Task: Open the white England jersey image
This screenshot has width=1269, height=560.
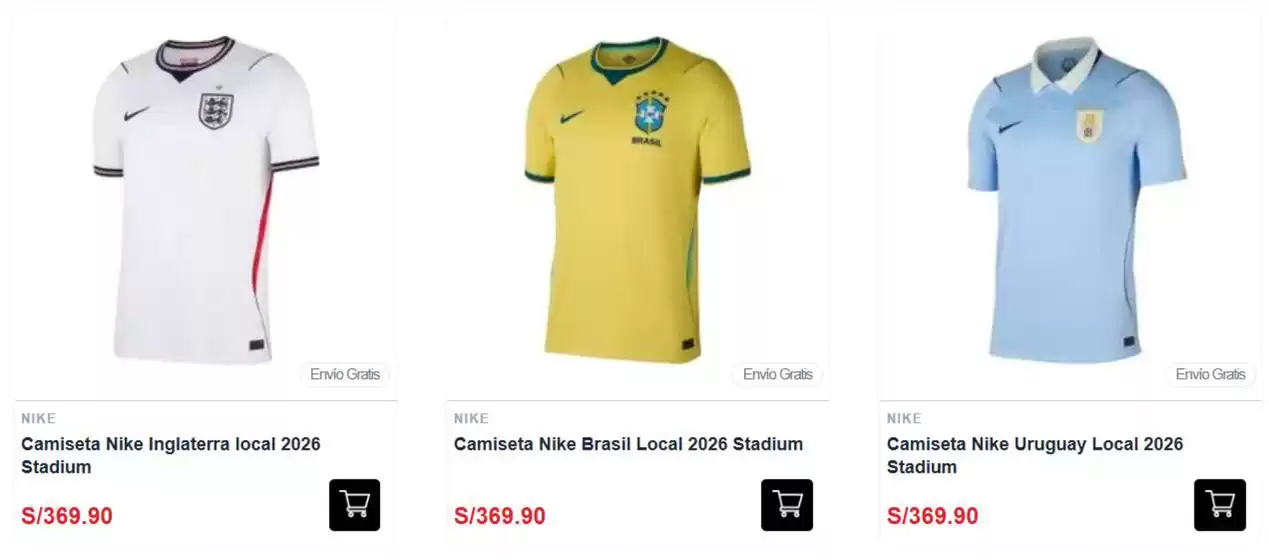Action: tap(206, 200)
